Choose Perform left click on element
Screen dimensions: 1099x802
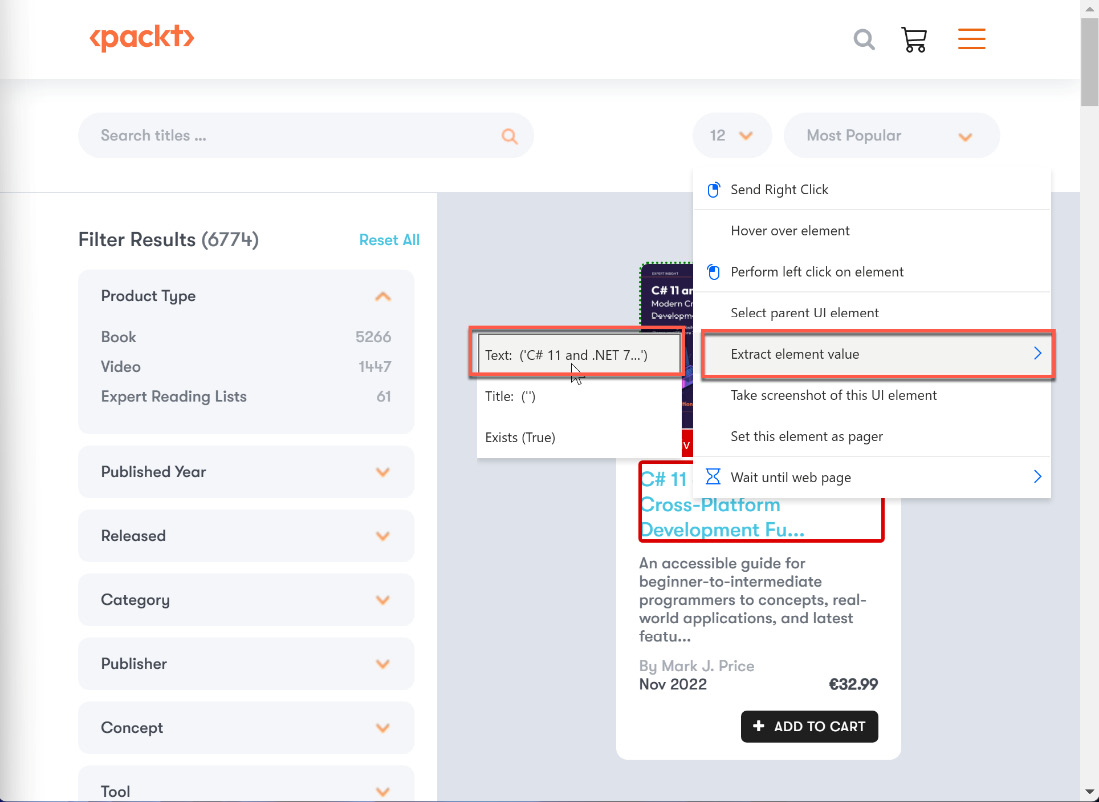pyautogui.click(x=872, y=271)
